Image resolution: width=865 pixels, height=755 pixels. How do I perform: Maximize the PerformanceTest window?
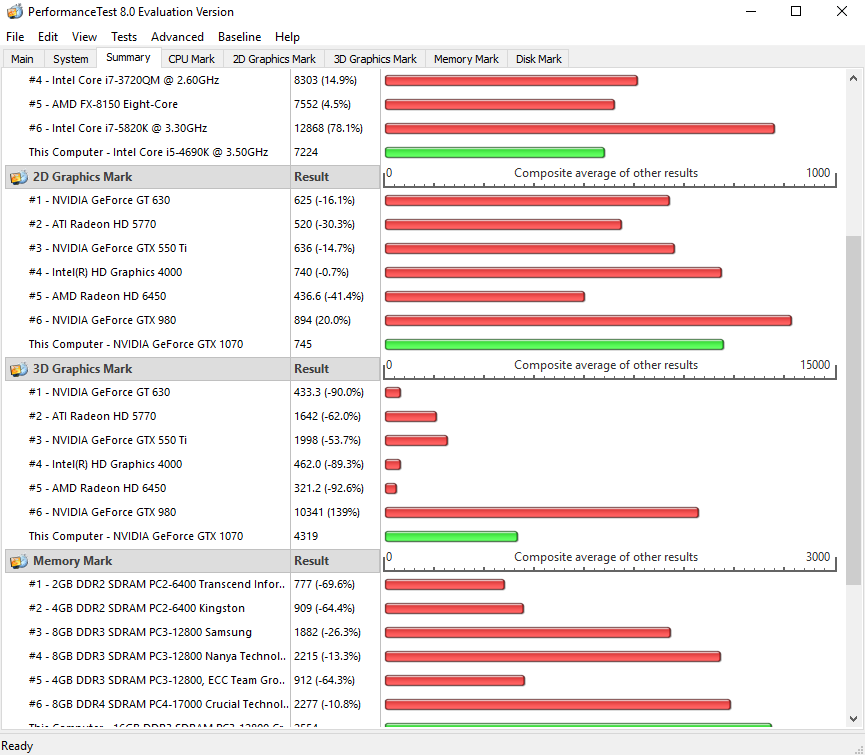point(795,11)
